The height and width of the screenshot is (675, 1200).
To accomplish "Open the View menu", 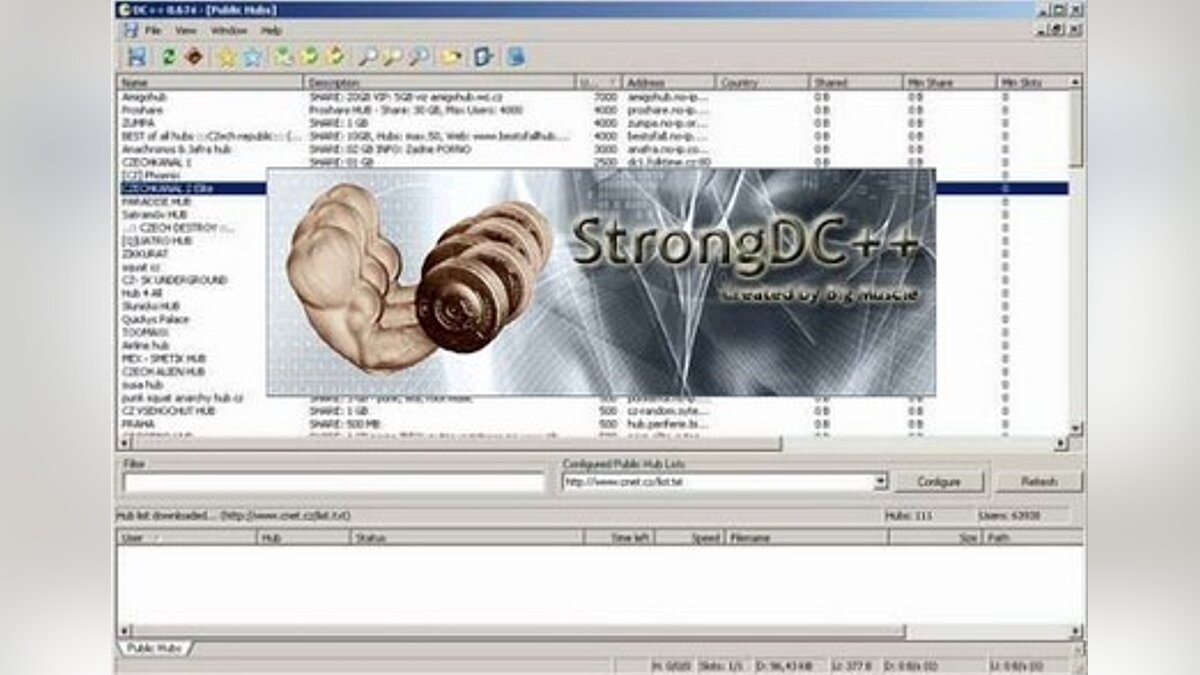I will tap(186, 31).
